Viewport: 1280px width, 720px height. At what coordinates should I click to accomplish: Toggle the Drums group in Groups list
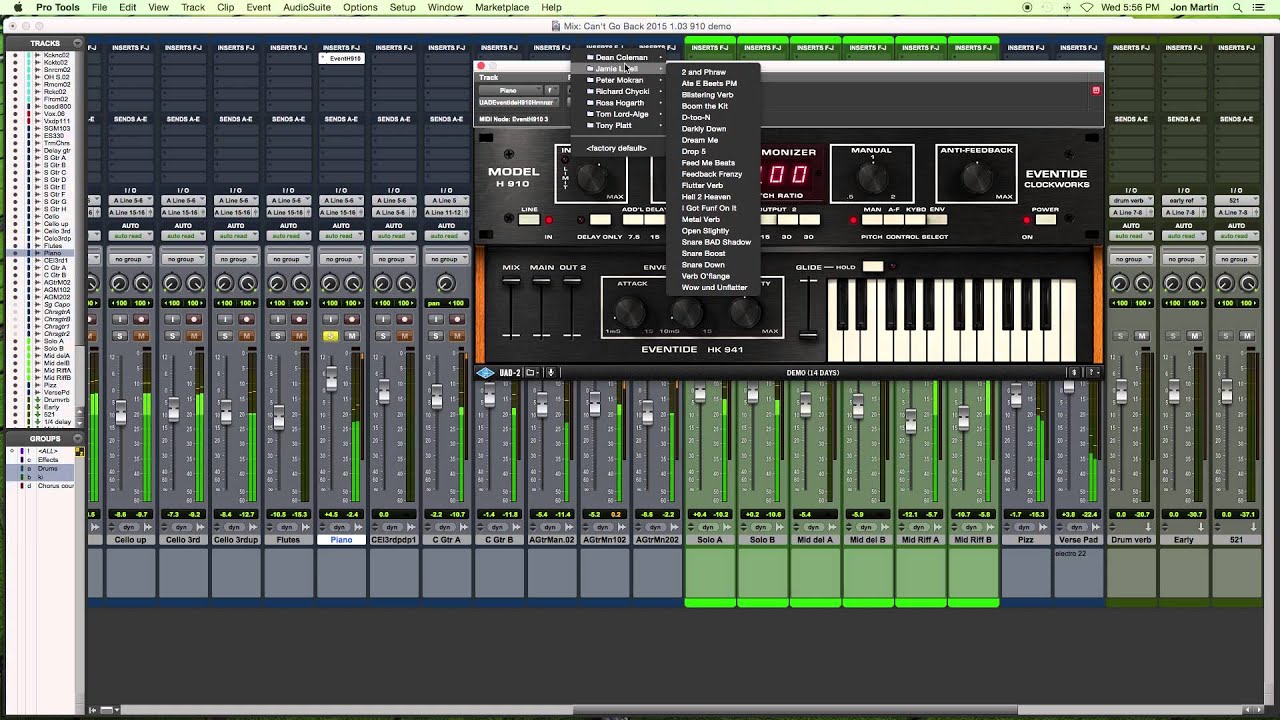pyautogui.click(x=48, y=469)
